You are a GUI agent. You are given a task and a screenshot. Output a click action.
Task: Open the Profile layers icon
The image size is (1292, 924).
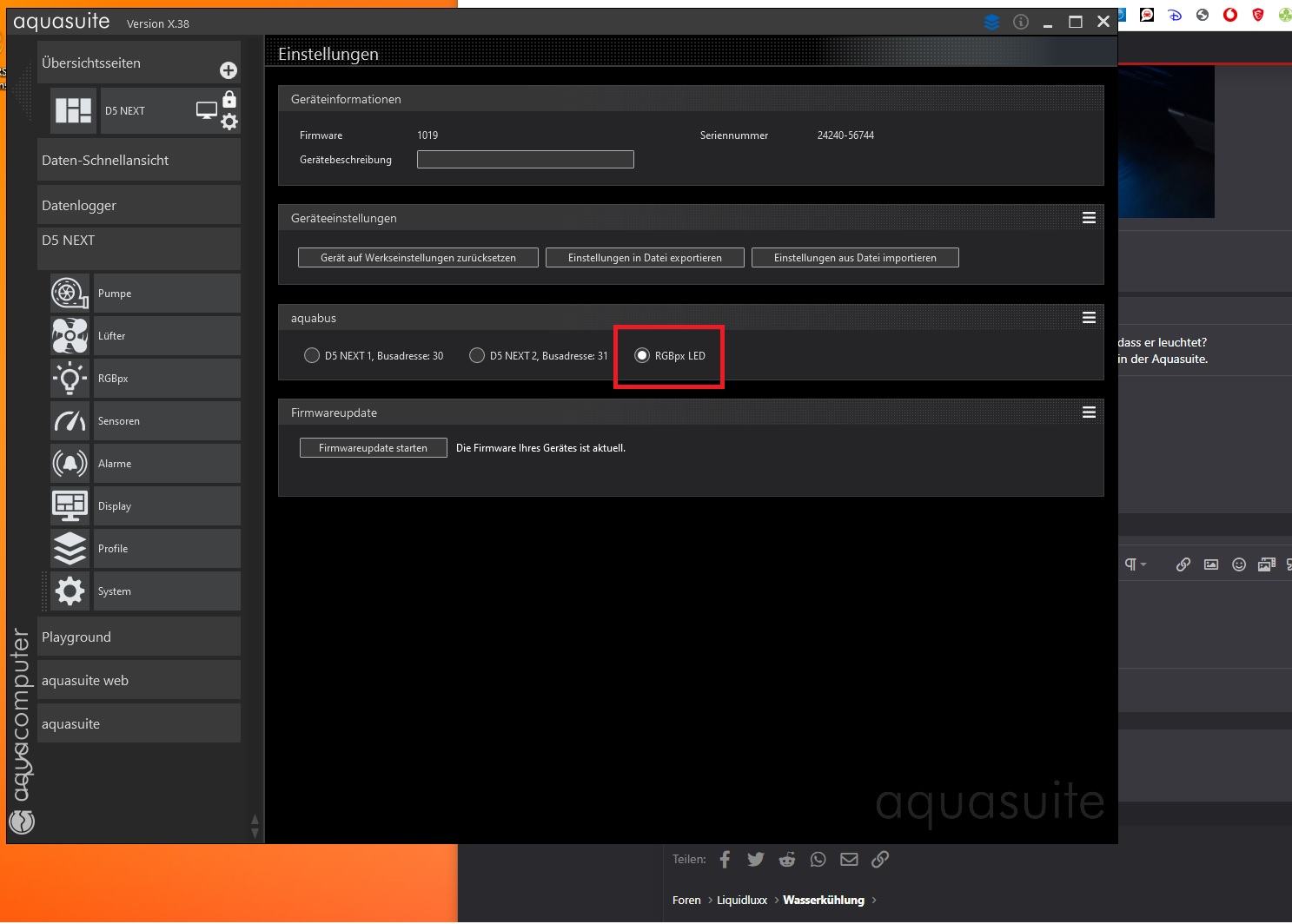[70, 549]
